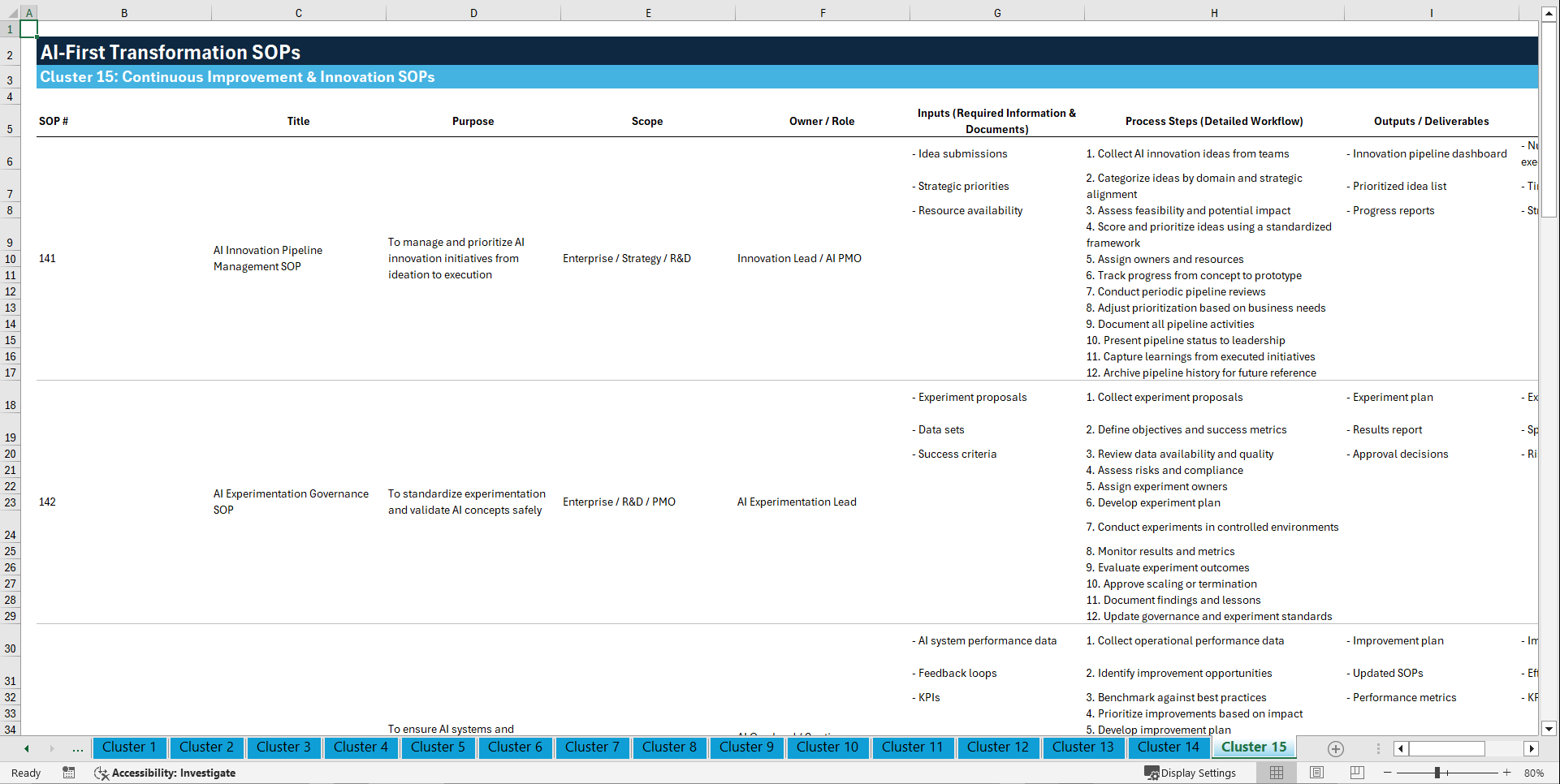This screenshot has height=784, width=1560.
Task: Click the Display Settings icon
Action: [x=1153, y=773]
